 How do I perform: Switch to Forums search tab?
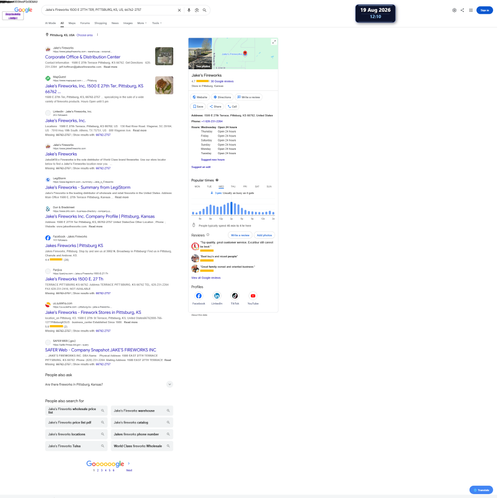coord(85,23)
